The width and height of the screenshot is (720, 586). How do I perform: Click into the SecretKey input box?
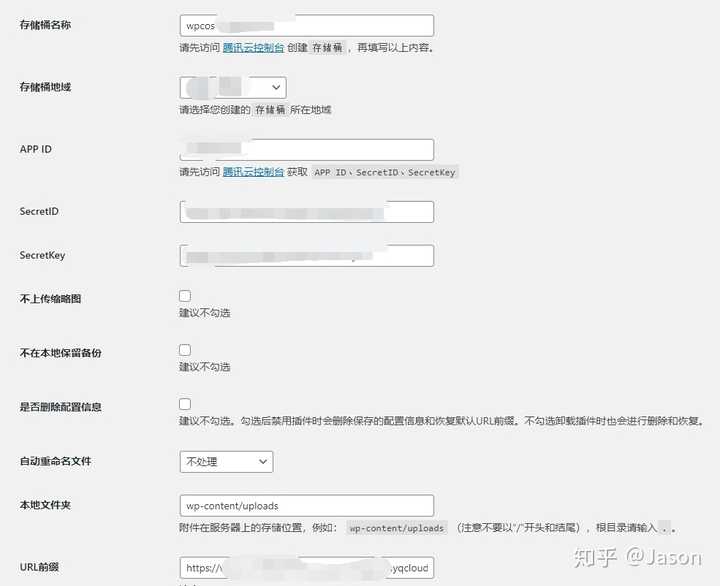[306, 256]
